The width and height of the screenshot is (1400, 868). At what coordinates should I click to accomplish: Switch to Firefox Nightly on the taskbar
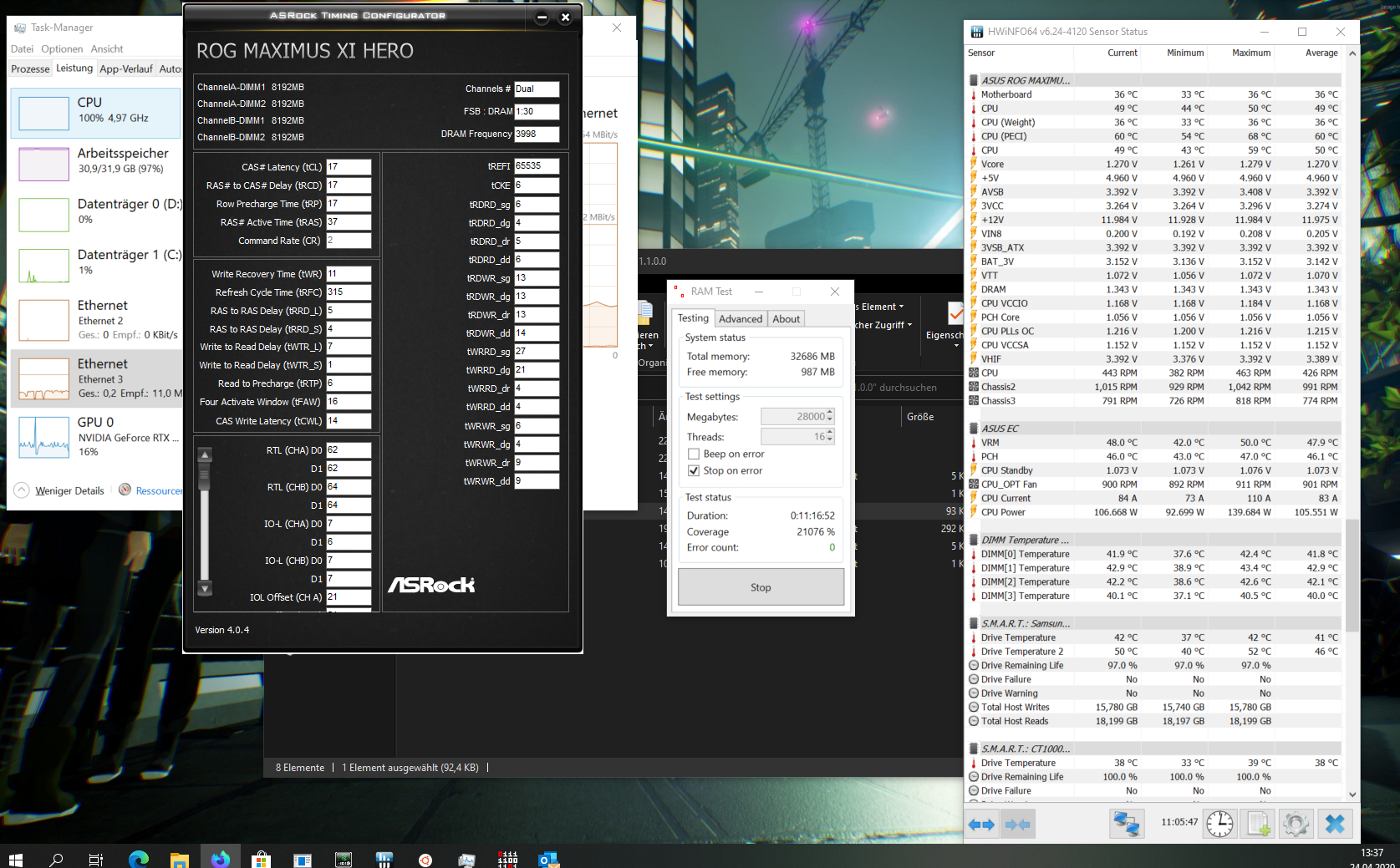pos(220,859)
